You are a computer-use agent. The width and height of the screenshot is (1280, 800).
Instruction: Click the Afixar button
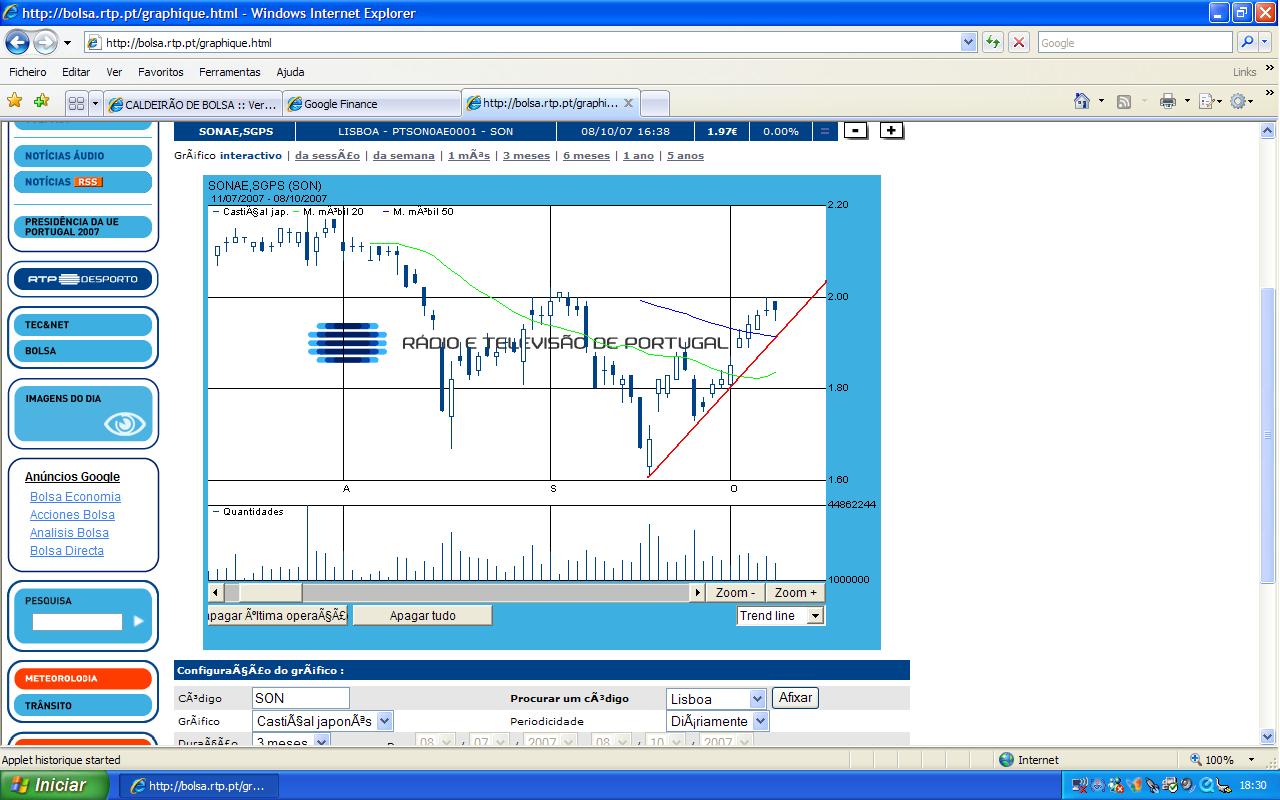pyautogui.click(x=795, y=698)
